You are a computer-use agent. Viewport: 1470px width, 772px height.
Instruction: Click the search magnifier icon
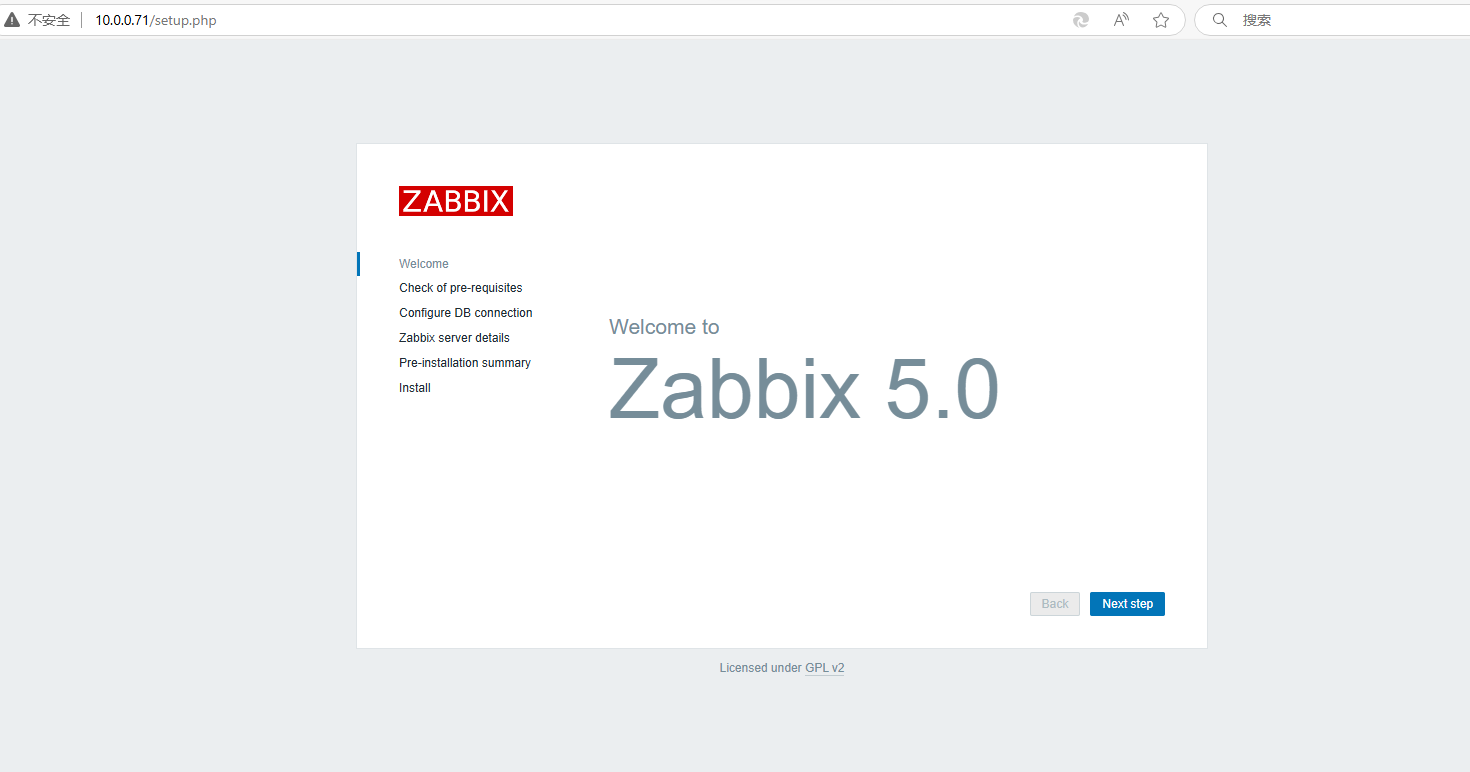1219,20
